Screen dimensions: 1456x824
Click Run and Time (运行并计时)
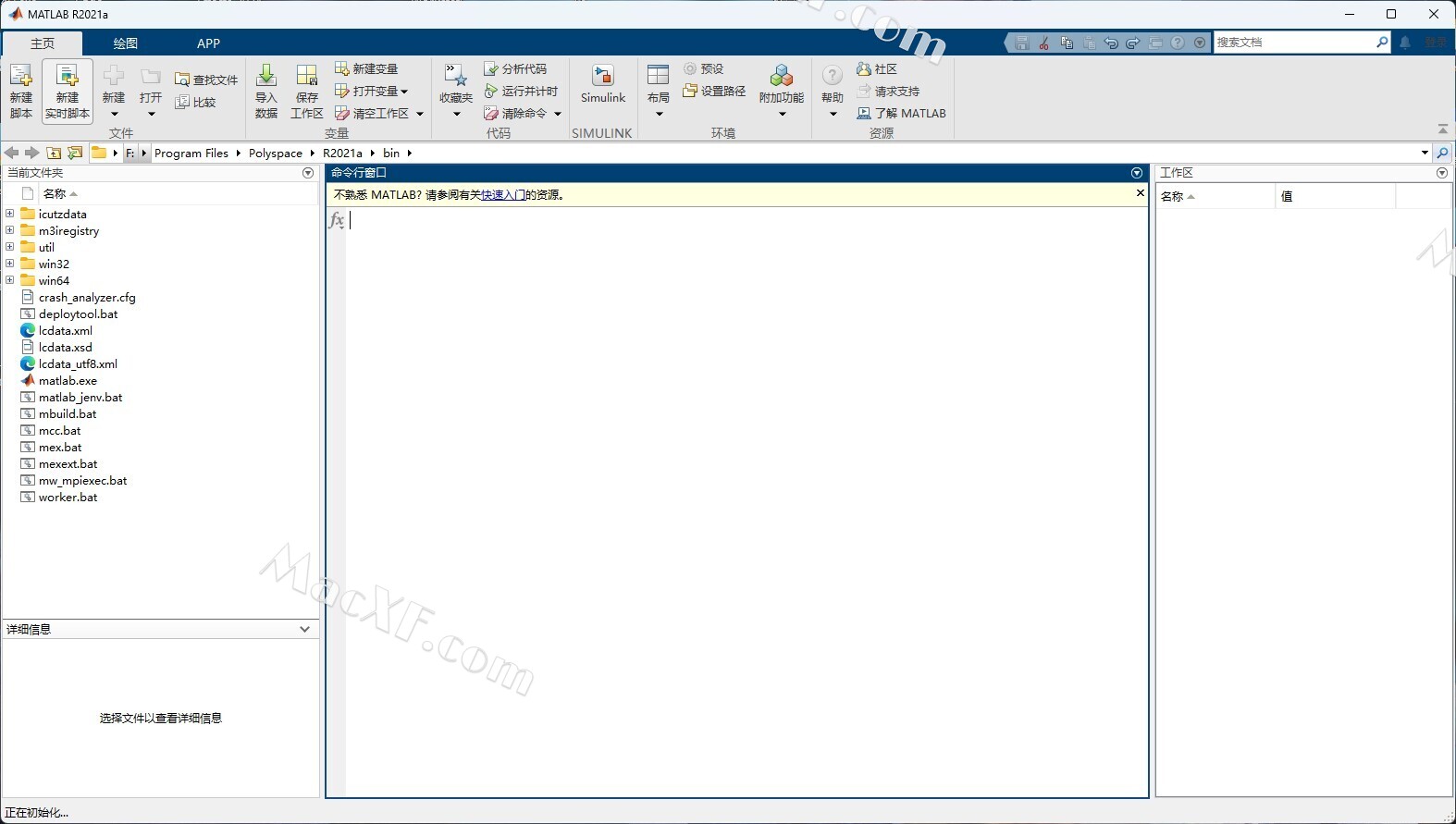coord(521,91)
